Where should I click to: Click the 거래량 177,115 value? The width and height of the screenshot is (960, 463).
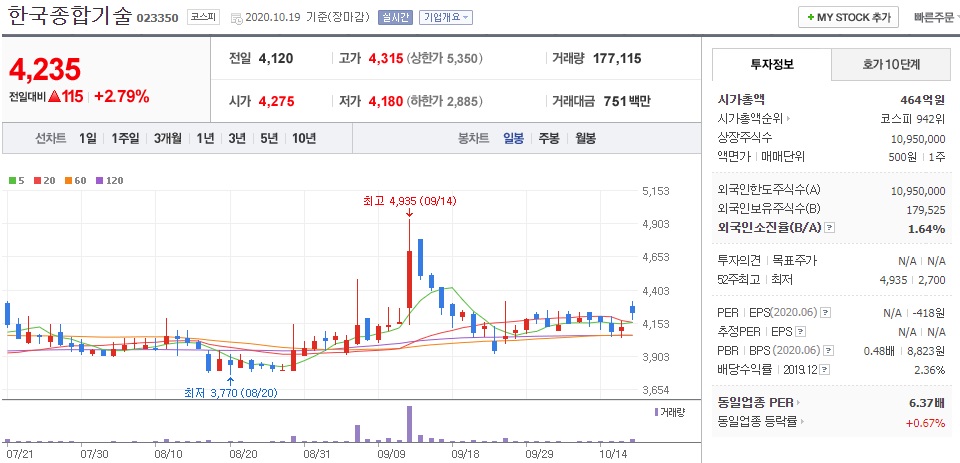coord(617,59)
